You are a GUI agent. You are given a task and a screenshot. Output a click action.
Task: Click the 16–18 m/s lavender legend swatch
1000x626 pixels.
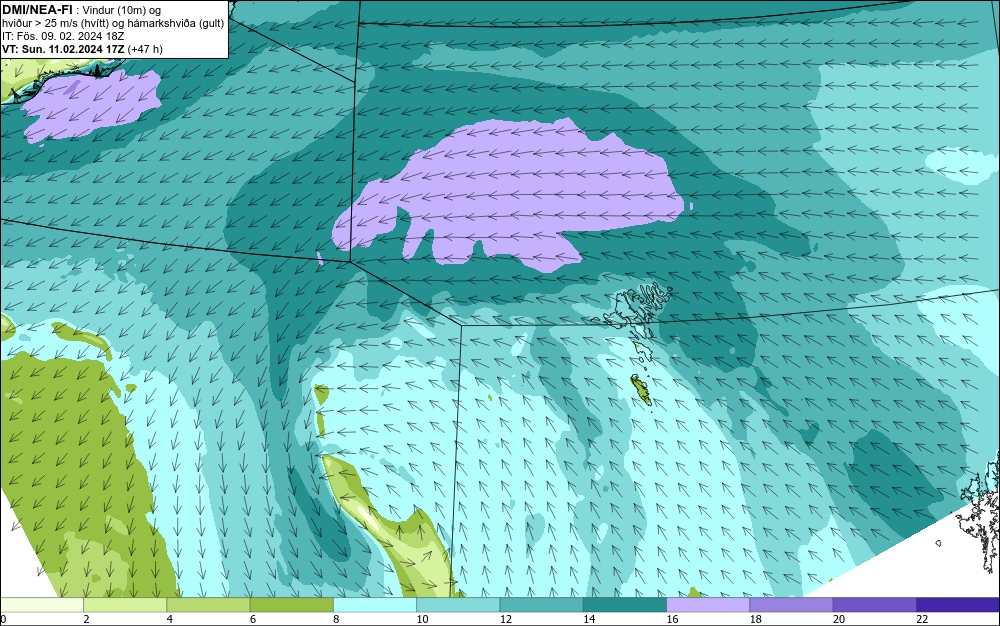click(708, 605)
